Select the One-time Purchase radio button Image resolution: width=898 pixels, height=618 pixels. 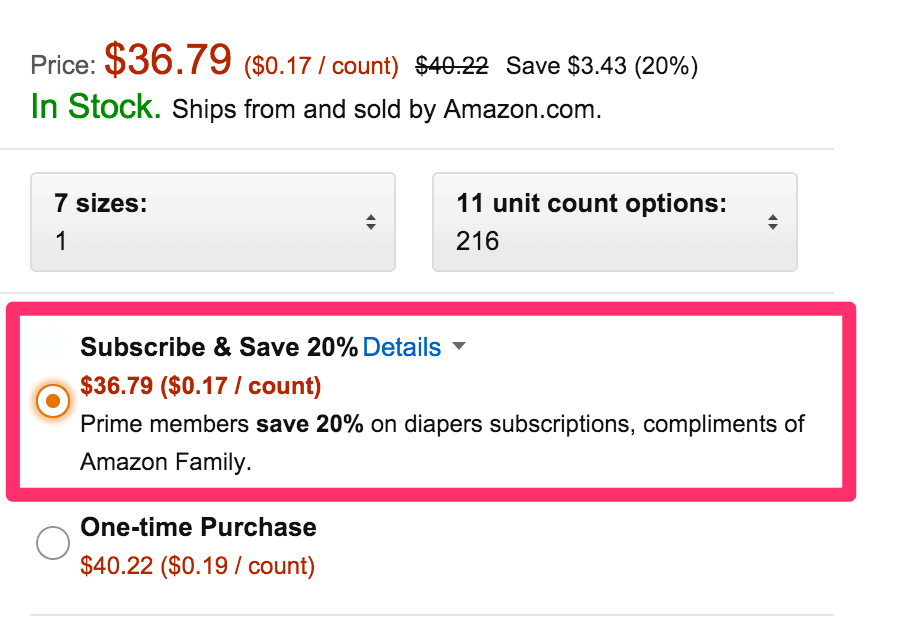[52, 543]
